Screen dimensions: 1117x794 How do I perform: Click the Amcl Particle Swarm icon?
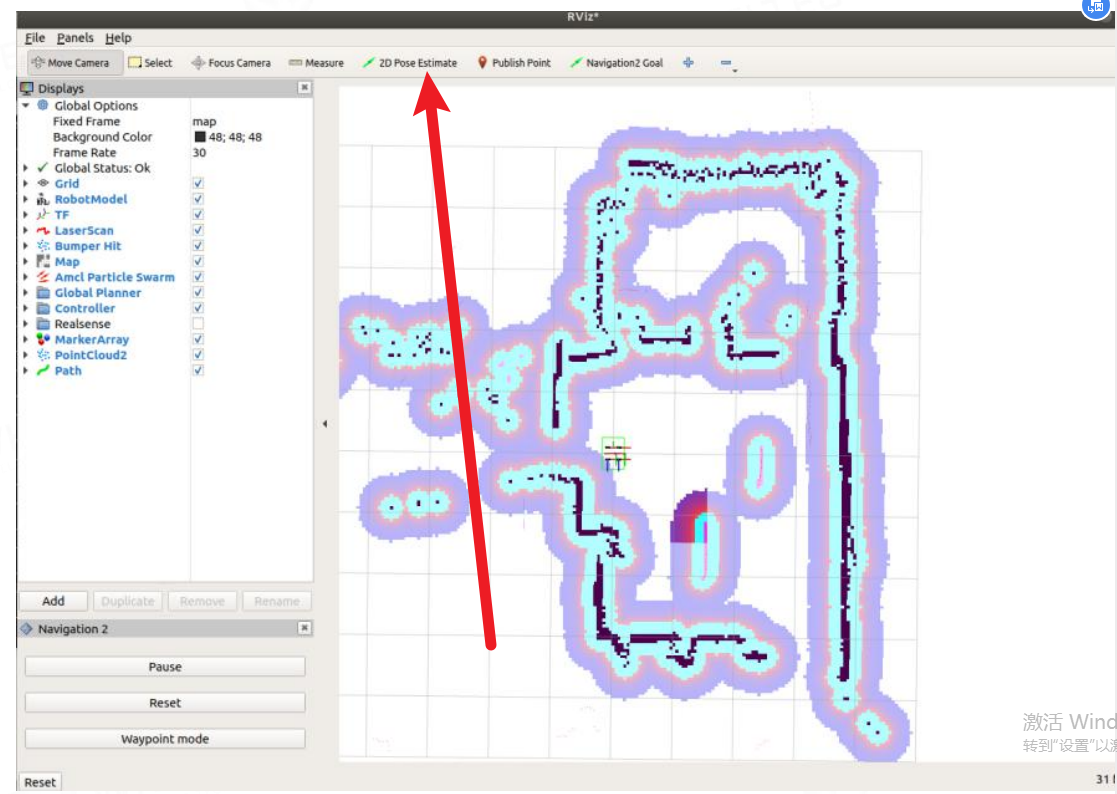[x=43, y=277]
